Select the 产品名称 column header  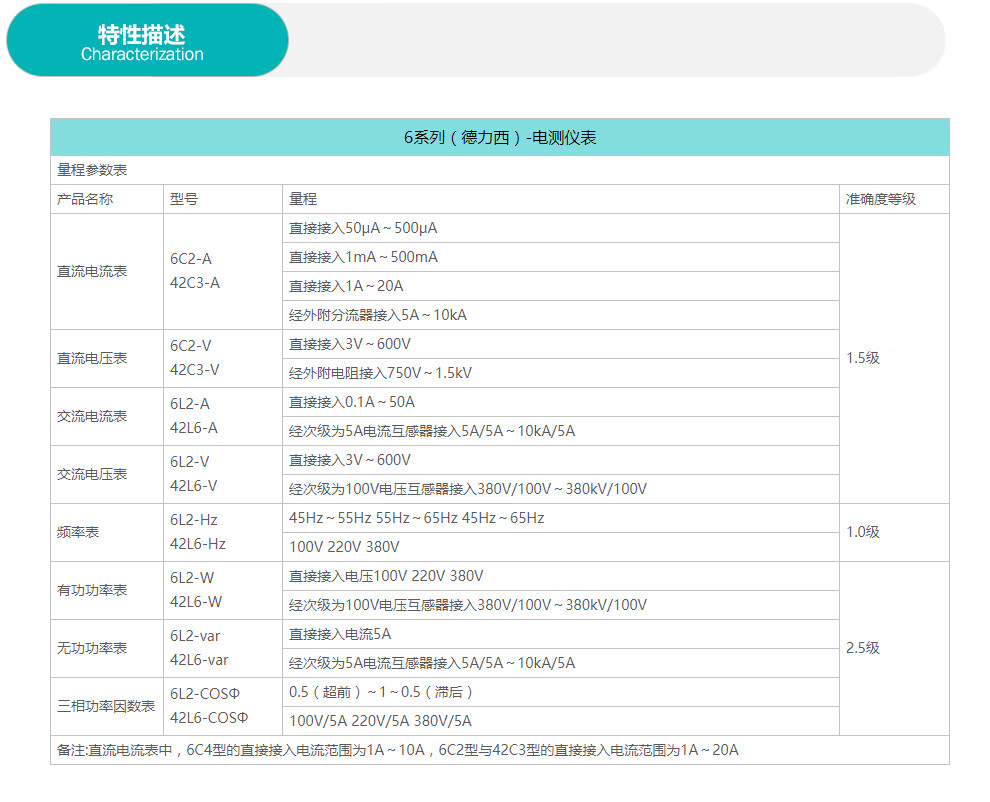tap(85, 199)
